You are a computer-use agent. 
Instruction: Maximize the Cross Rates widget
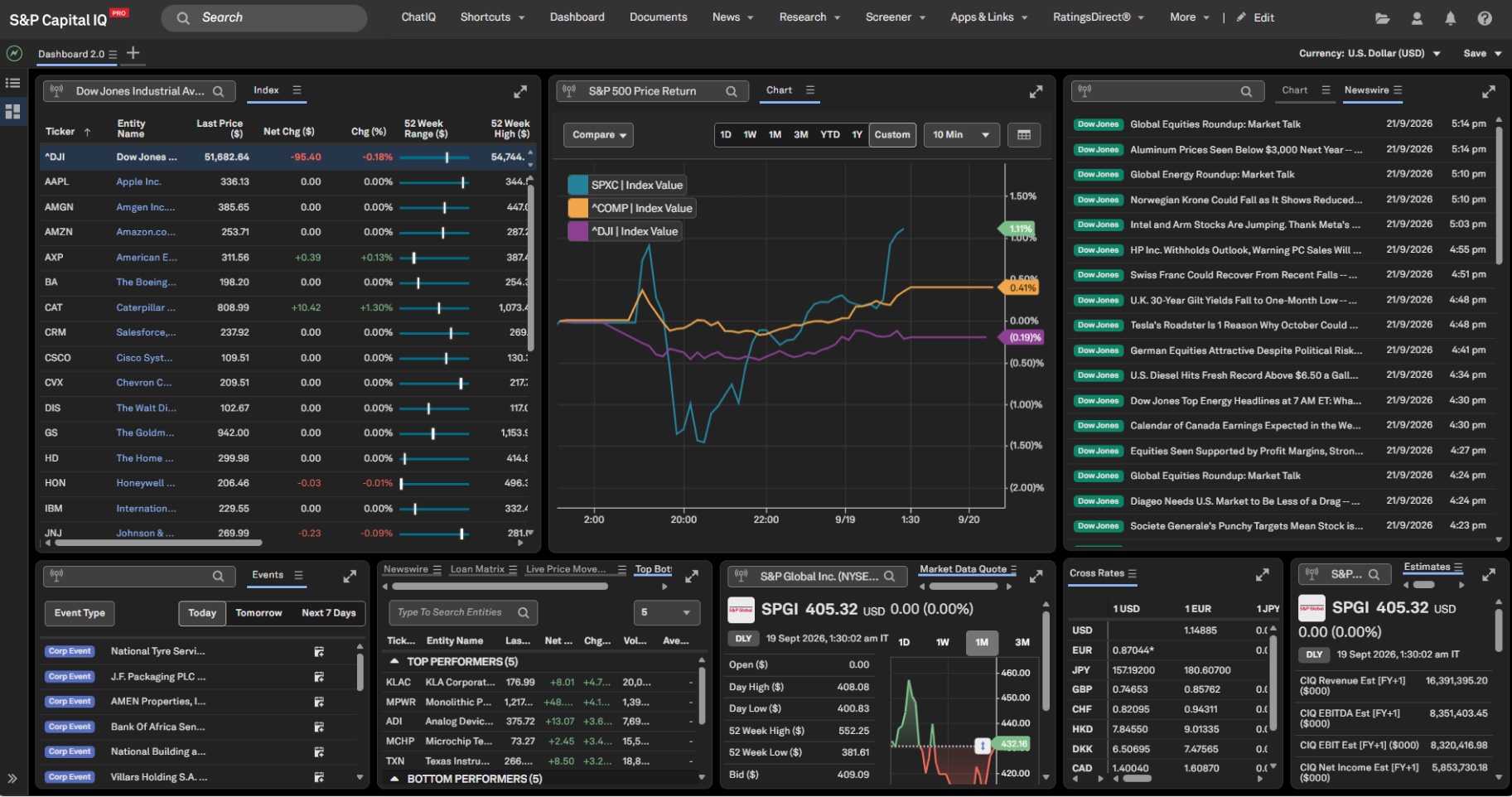pos(1263,574)
